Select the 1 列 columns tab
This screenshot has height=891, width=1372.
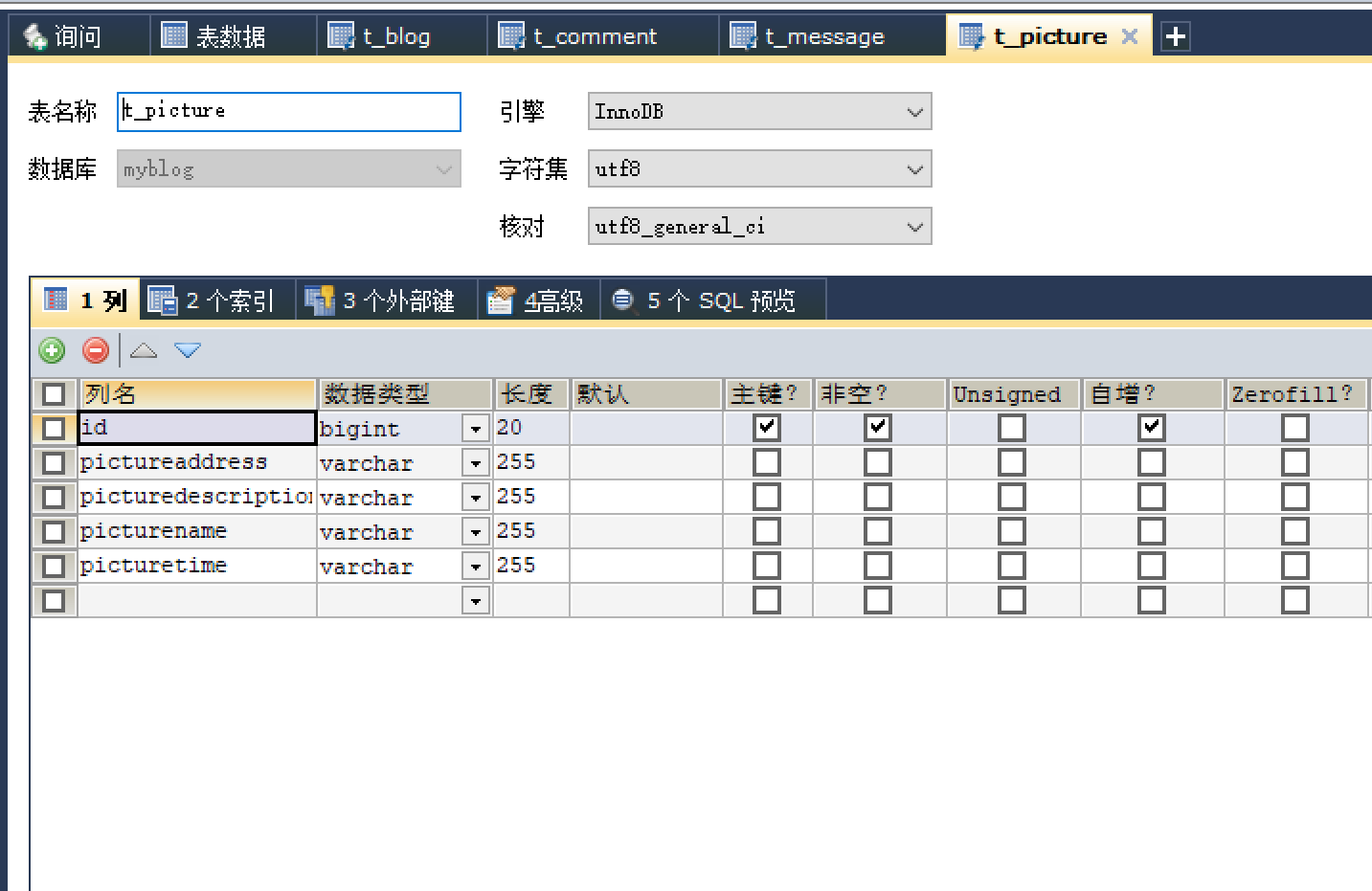click(86, 301)
